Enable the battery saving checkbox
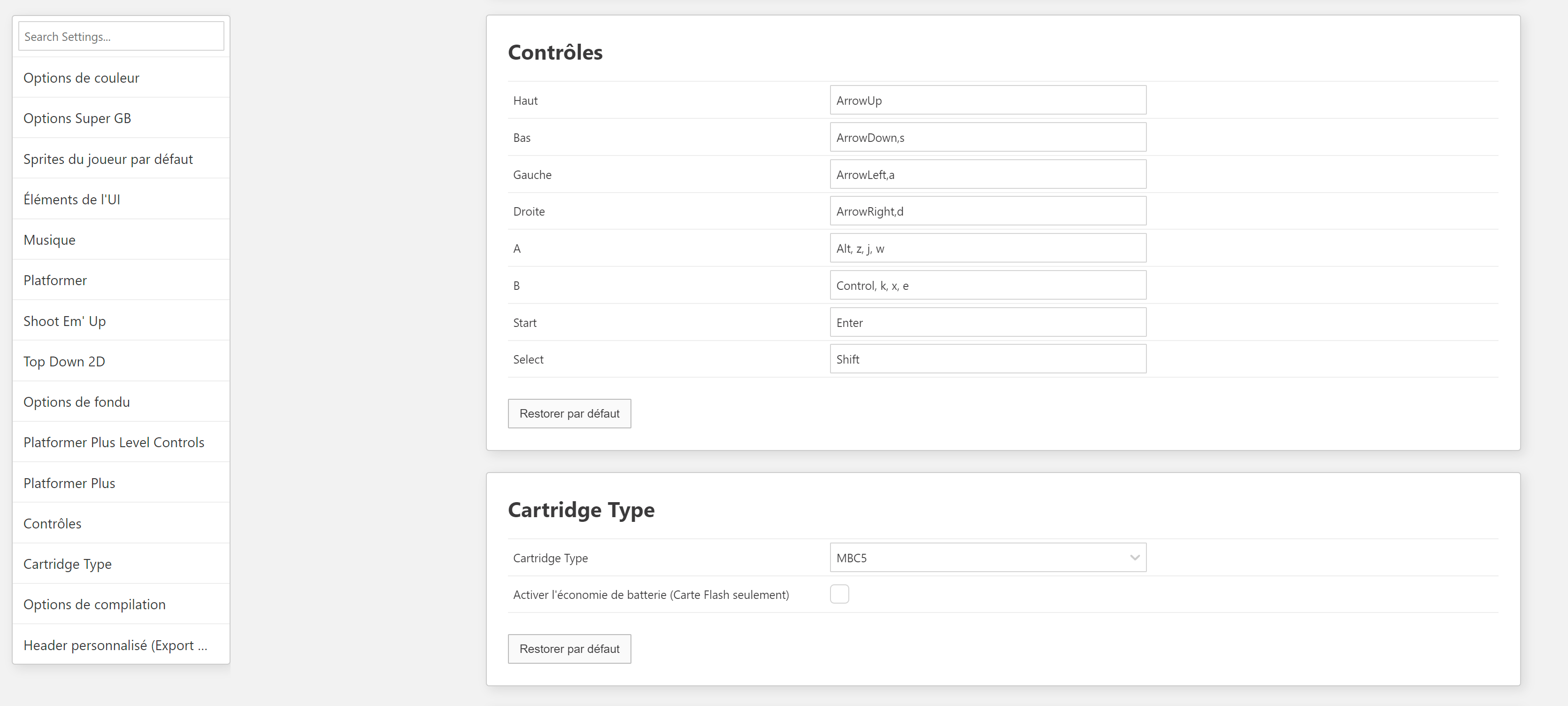 pyautogui.click(x=839, y=594)
